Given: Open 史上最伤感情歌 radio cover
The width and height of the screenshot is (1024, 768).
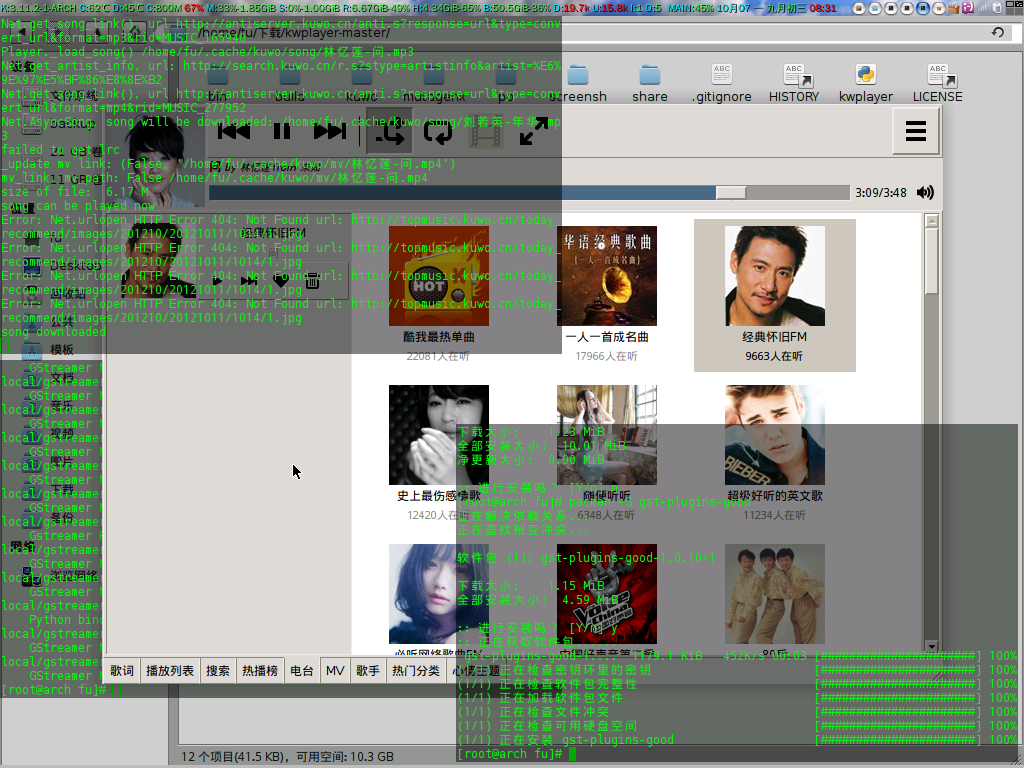Looking at the screenshot, I should (439, 435).
